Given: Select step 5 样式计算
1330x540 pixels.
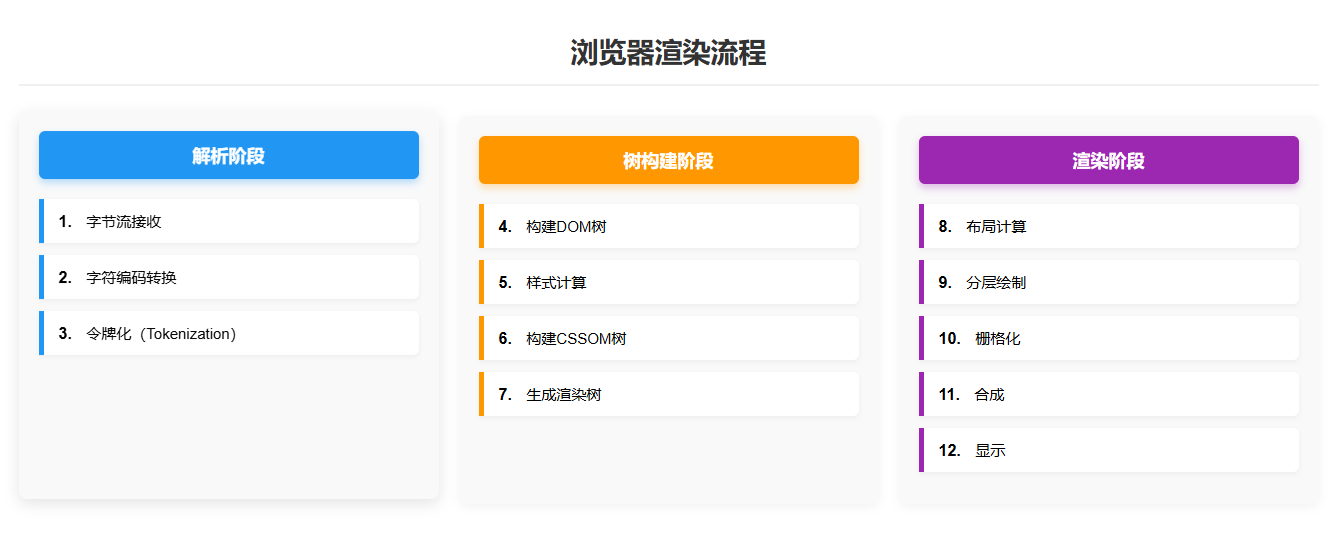Looking at the screenshot, I should pyautogui.click(x=669, y=282).
